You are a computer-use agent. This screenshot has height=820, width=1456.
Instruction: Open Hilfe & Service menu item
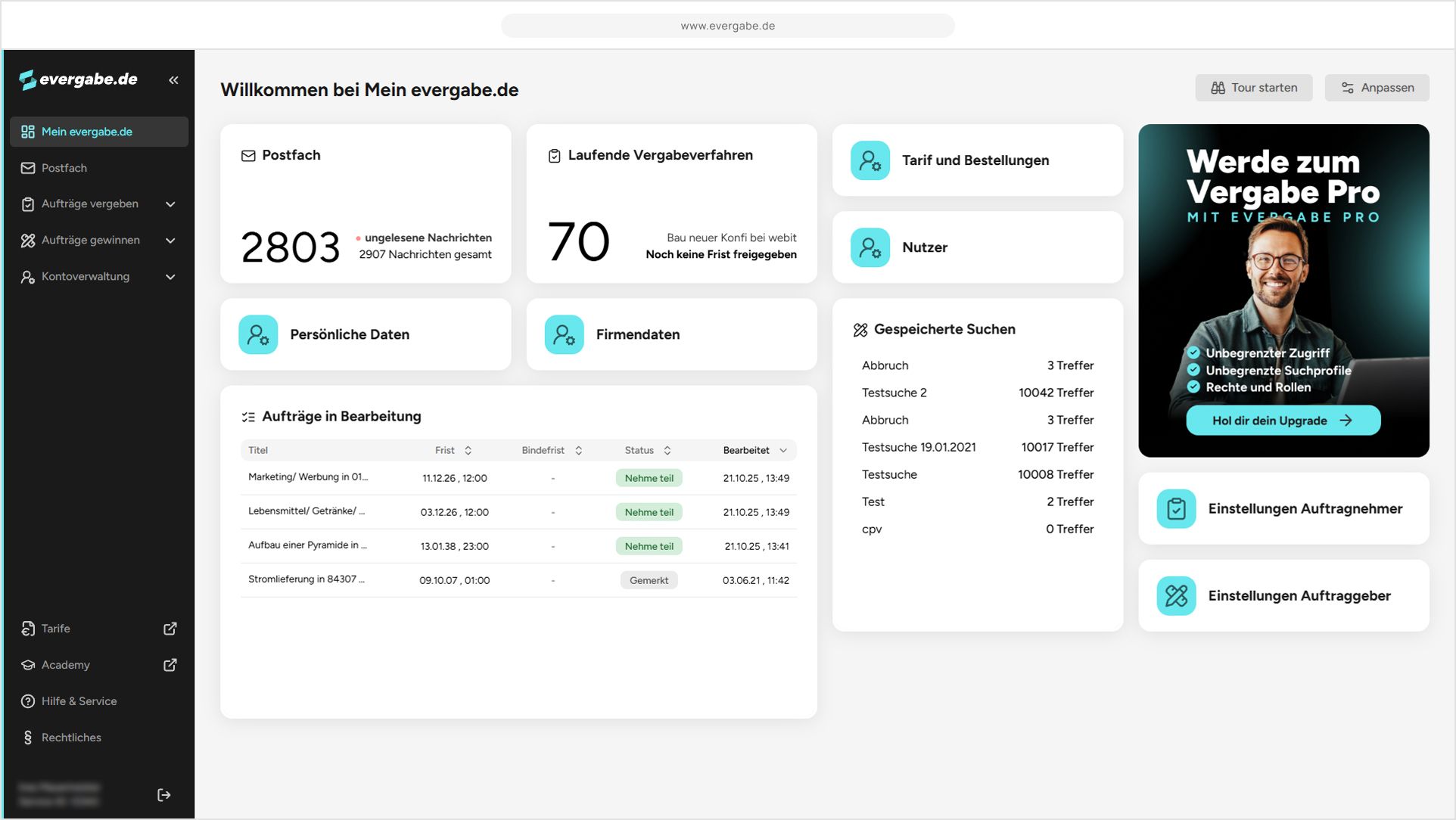pos(79,701)
